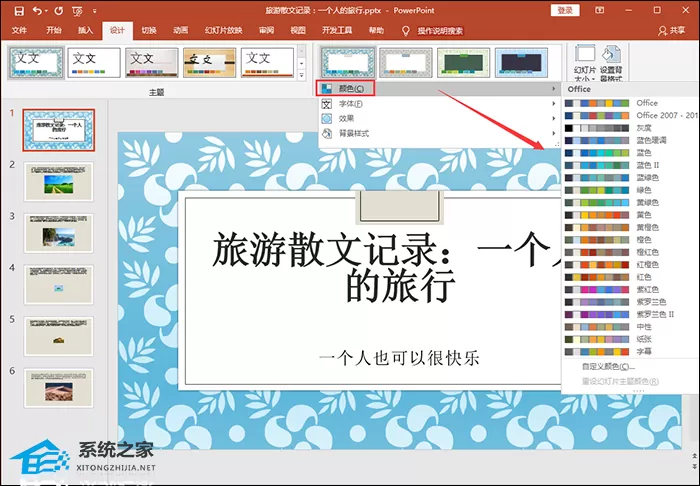This screenshot has height=486, width=700.
Task: Select the 灰度 grayscale color scheme
Action: (630, 128)
